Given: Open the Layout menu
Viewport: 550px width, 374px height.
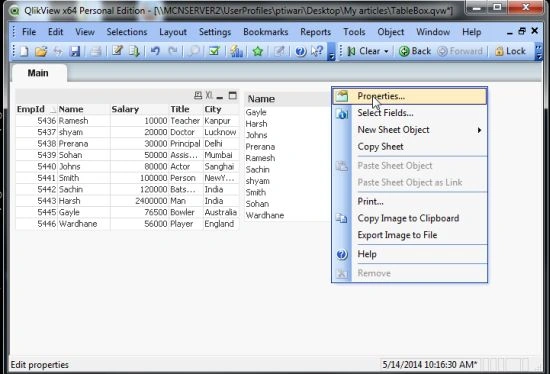Looking at the screenshot, I should tap(173, 32).
